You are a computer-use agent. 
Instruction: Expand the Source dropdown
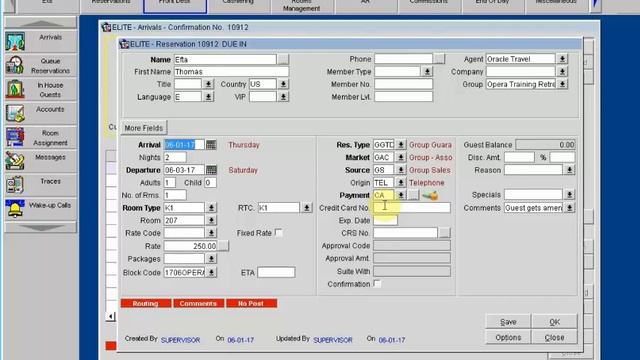tap(401, 170)
